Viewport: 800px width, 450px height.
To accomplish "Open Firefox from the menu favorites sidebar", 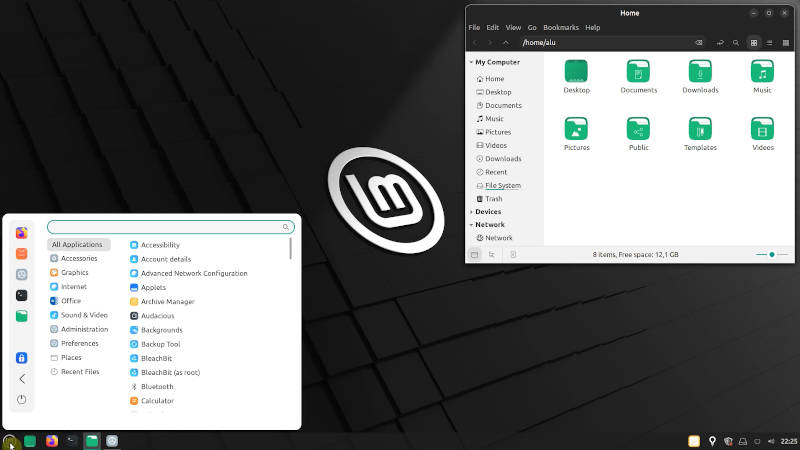I will click(x=21, y=233).
